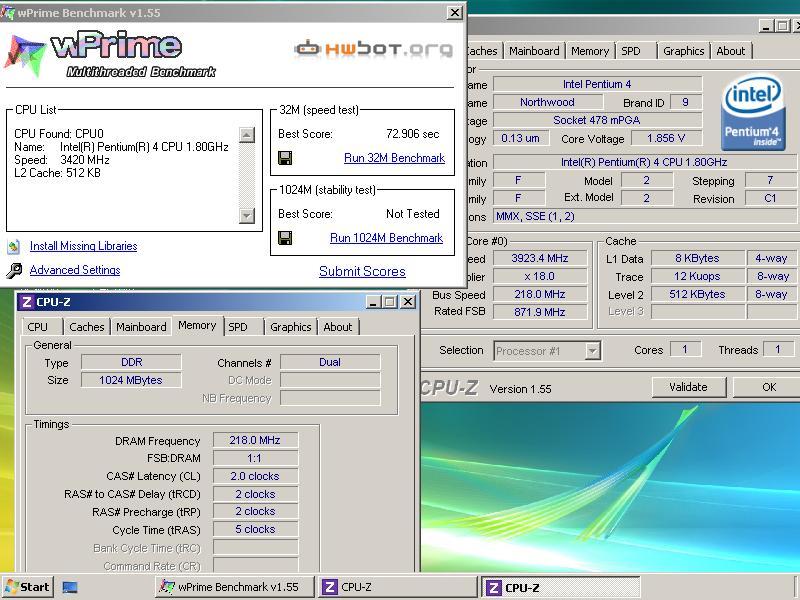The image size is (800, 600).
Task: Open Advanced Settings link
Action: (x=75, y=270)
